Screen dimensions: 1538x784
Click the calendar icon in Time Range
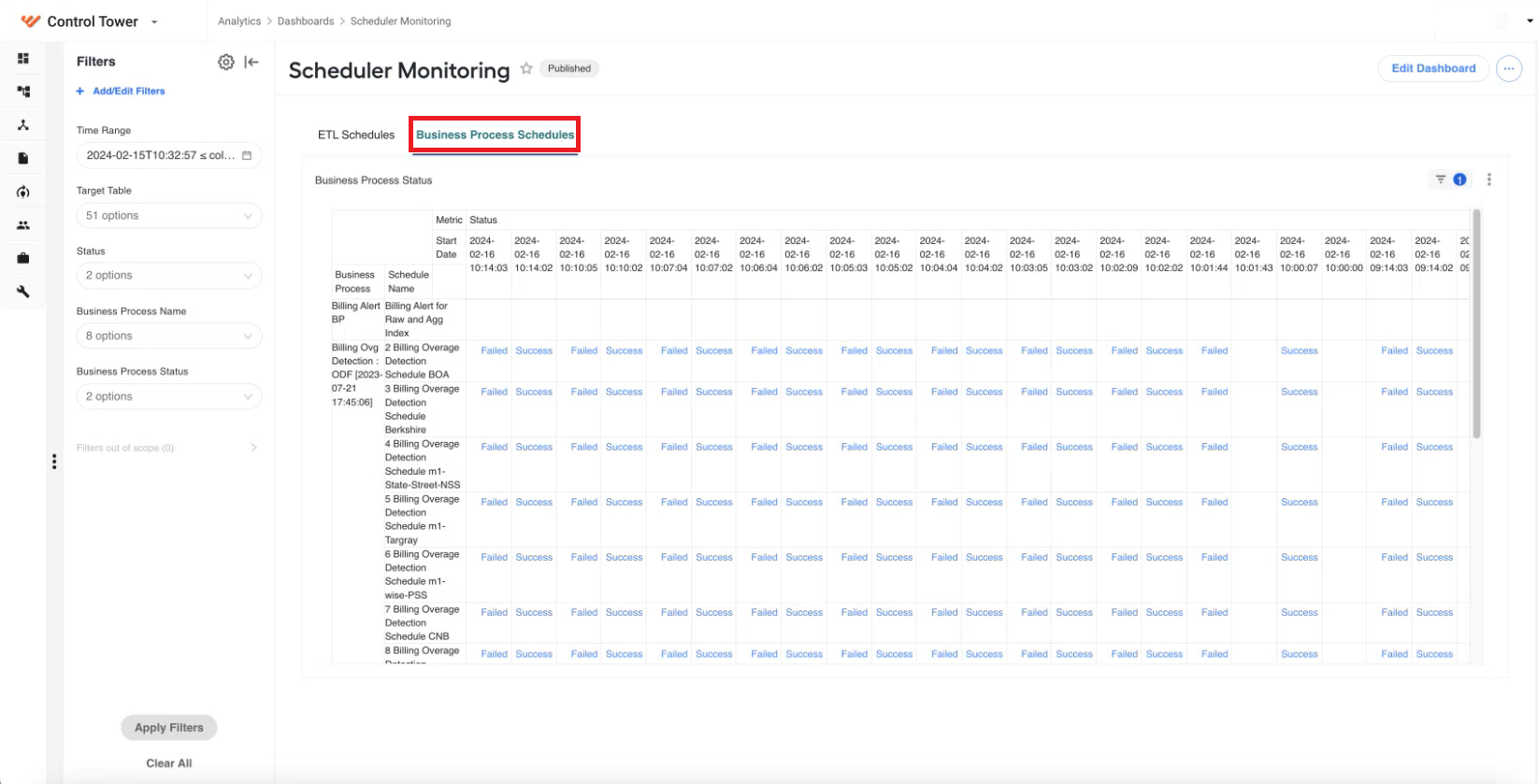pyautogui.click(x=247, y=155)
